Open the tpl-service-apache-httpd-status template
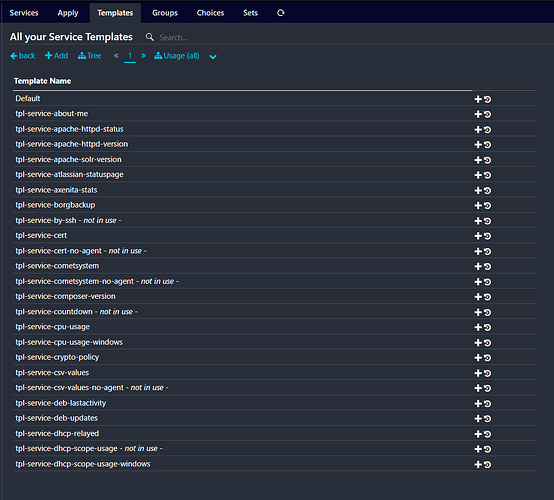The image size is (554, 500). pyautogui.click(x=69, y=129)
